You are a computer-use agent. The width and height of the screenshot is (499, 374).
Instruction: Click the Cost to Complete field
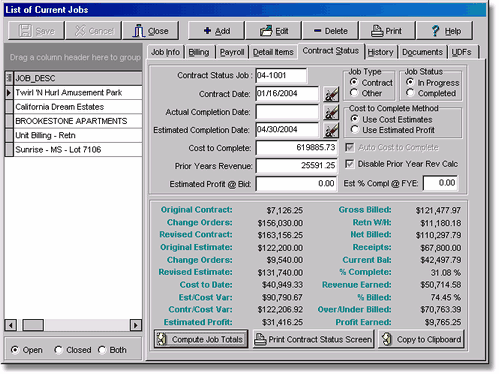(296, 148)
